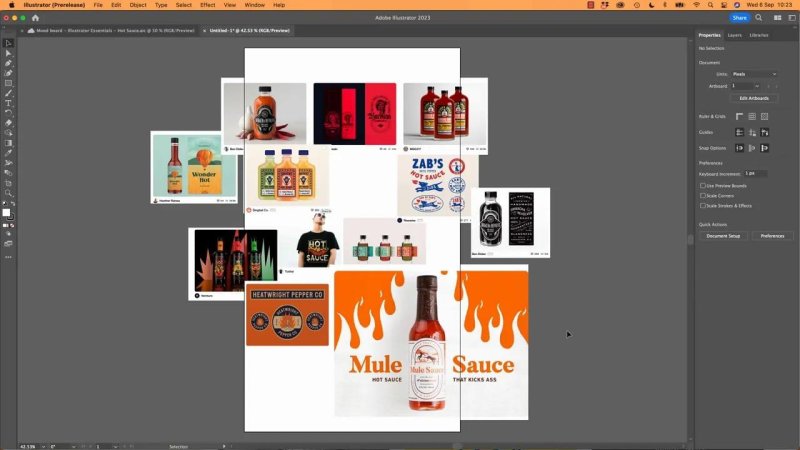Switch to the Layers panel tab
800x450 pixels.
click(x=734, y=35)
